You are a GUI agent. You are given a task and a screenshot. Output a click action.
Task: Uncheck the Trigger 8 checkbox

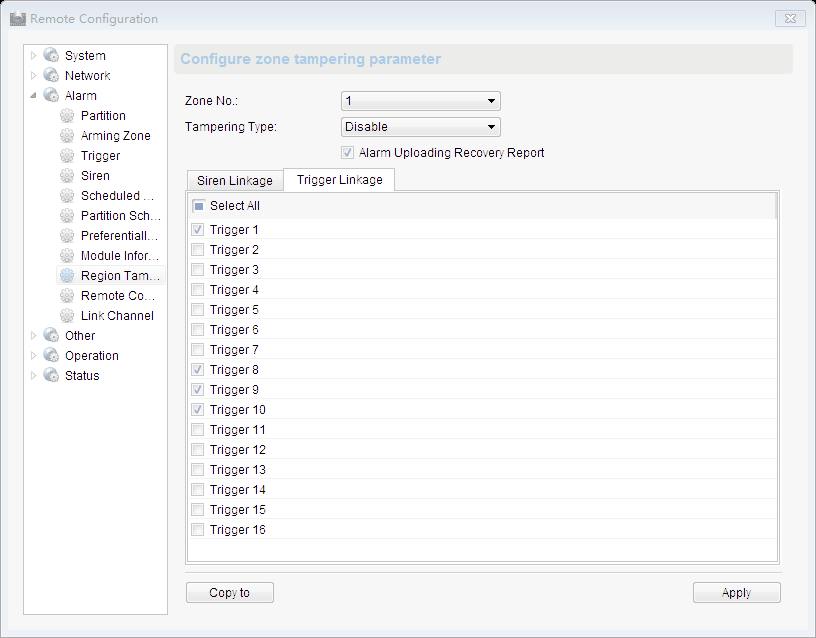point(198,369)
